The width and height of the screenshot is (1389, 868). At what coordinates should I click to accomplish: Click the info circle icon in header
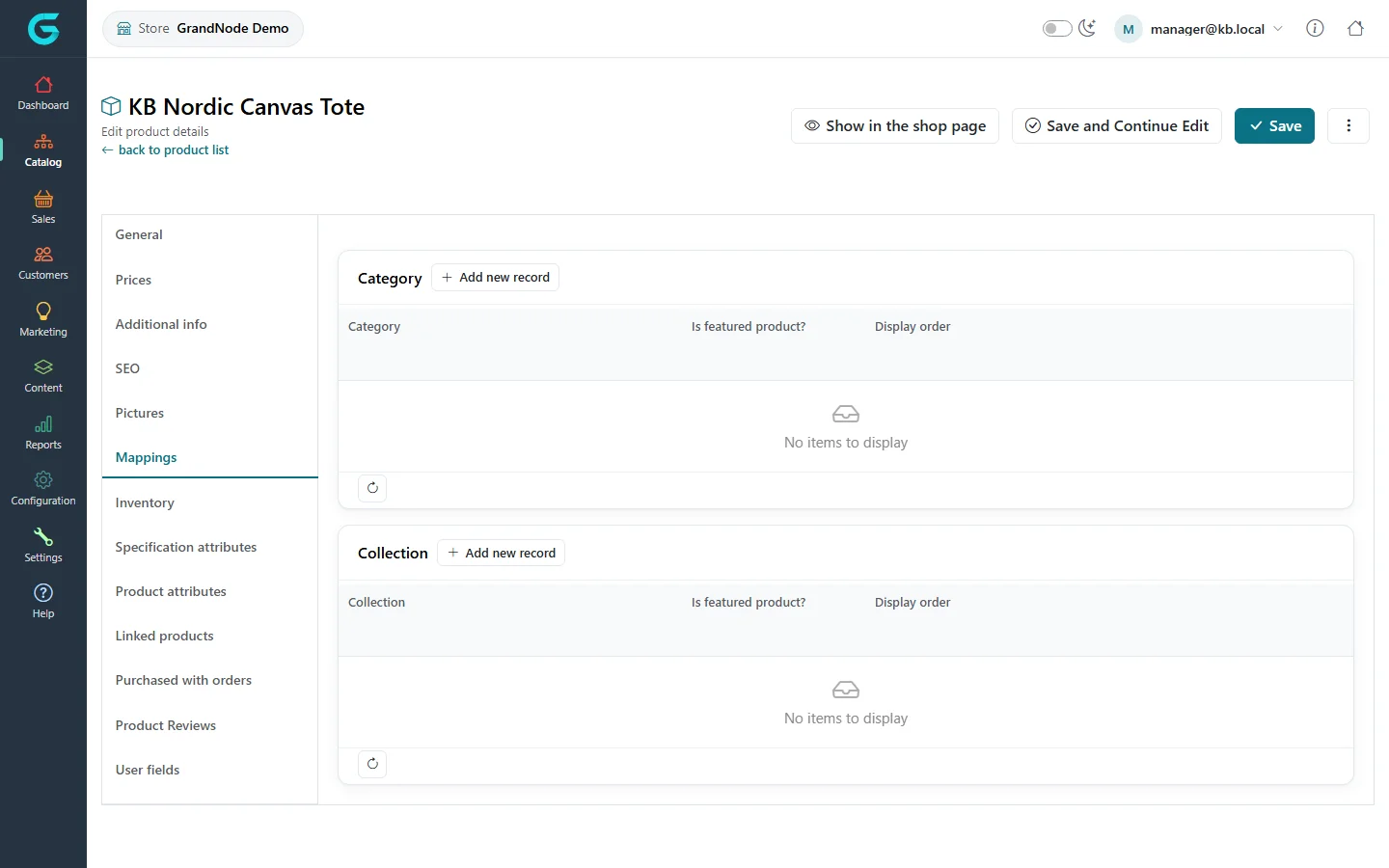[x=1315, y=28]
